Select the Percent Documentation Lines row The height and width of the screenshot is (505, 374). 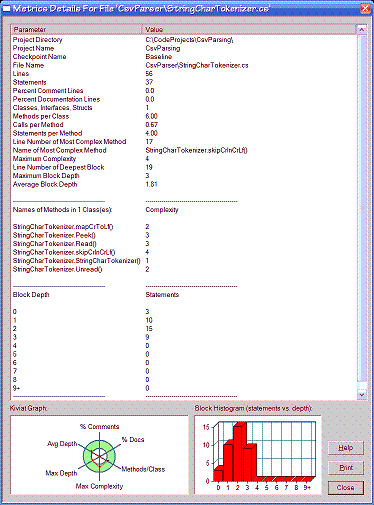[184, 99]
